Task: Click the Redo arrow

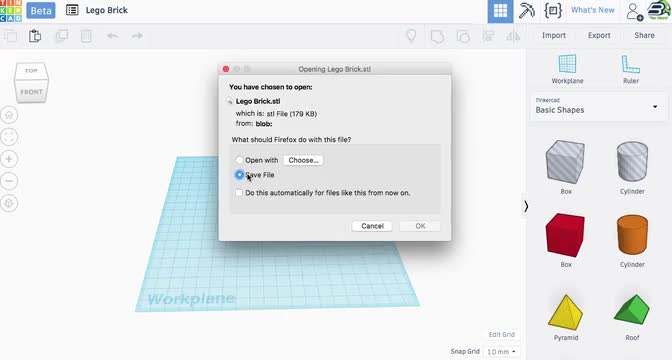Action: click(137, 36)
